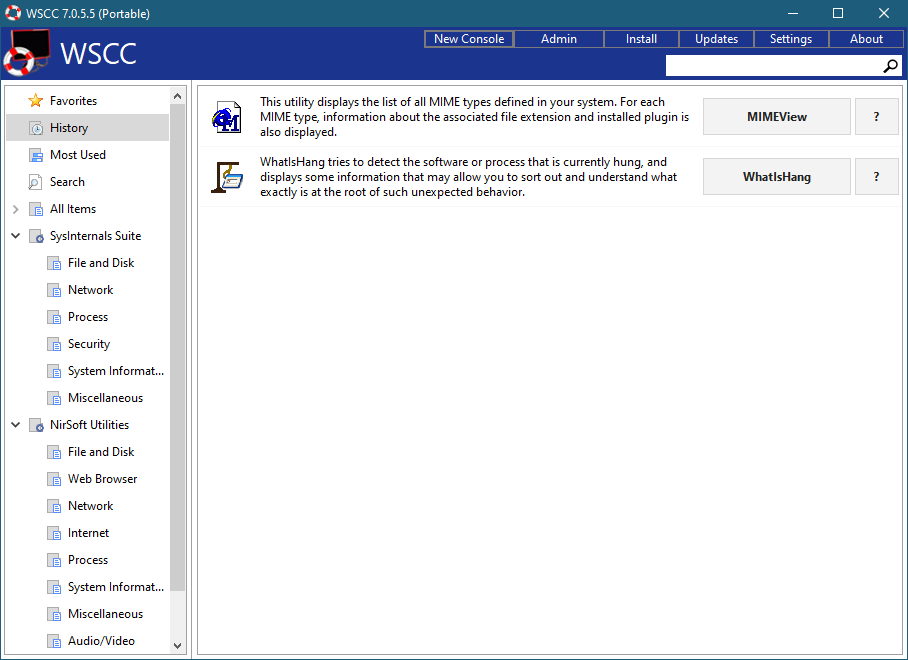
Task: Open File and Disk under SysInternals Suite
Action: pyautogui.click(x=101, y=263)
